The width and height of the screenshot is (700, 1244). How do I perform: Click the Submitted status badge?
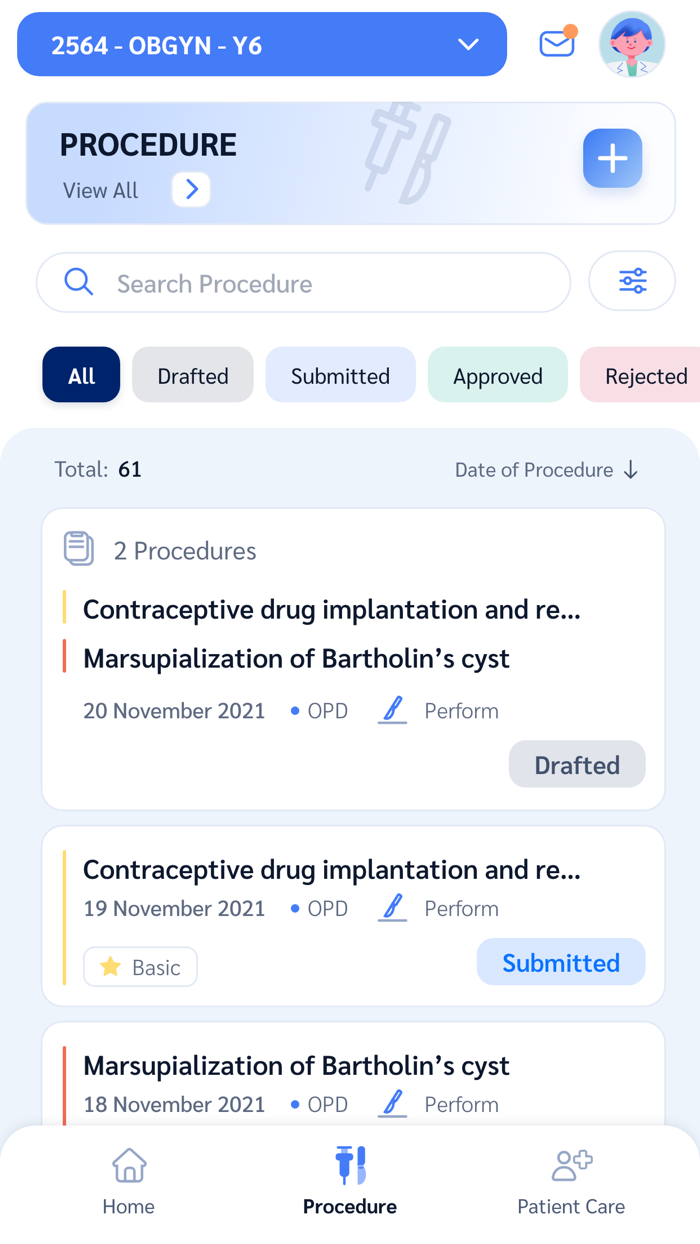tap(560, 962)
